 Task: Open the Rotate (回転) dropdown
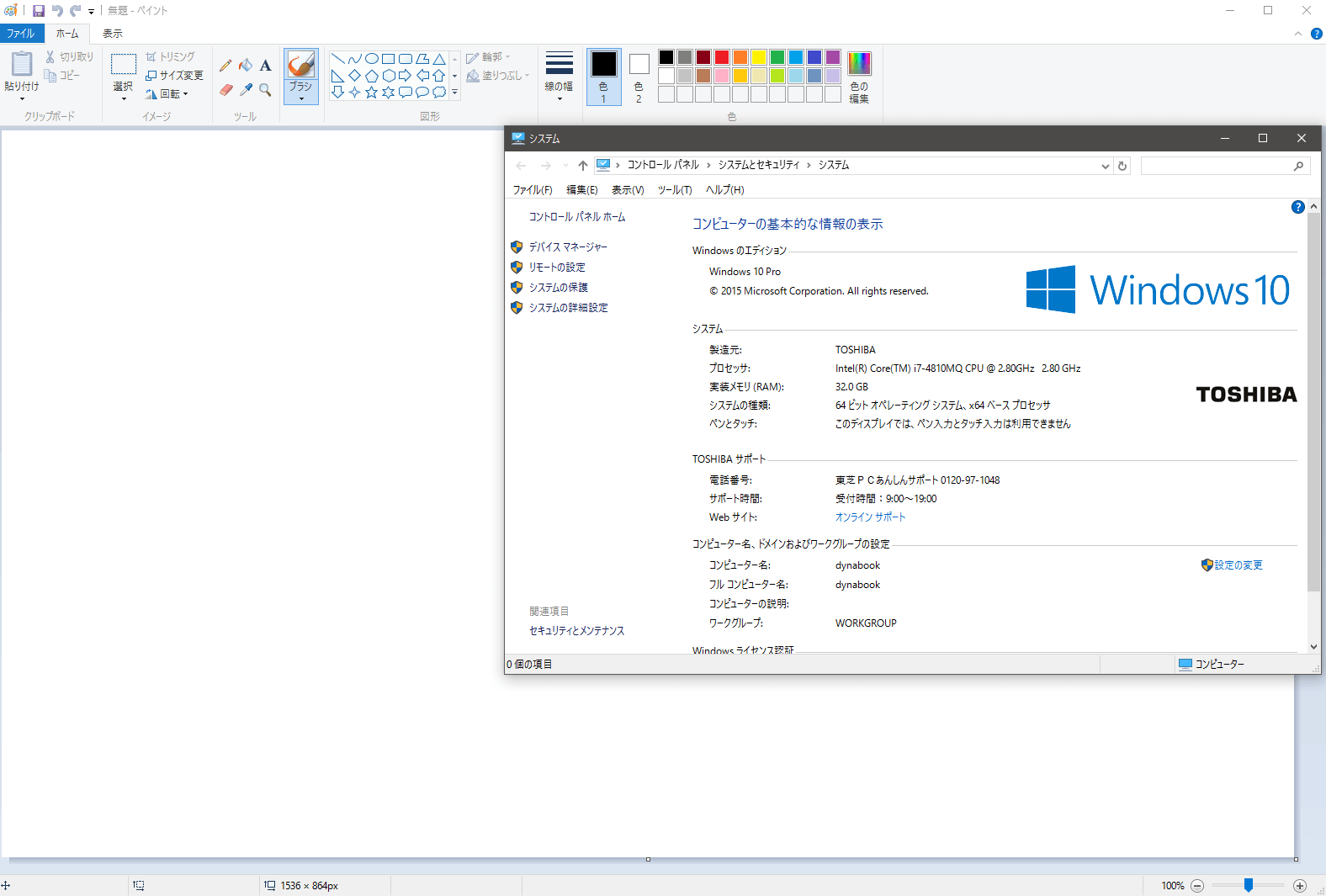click(168, 94)
